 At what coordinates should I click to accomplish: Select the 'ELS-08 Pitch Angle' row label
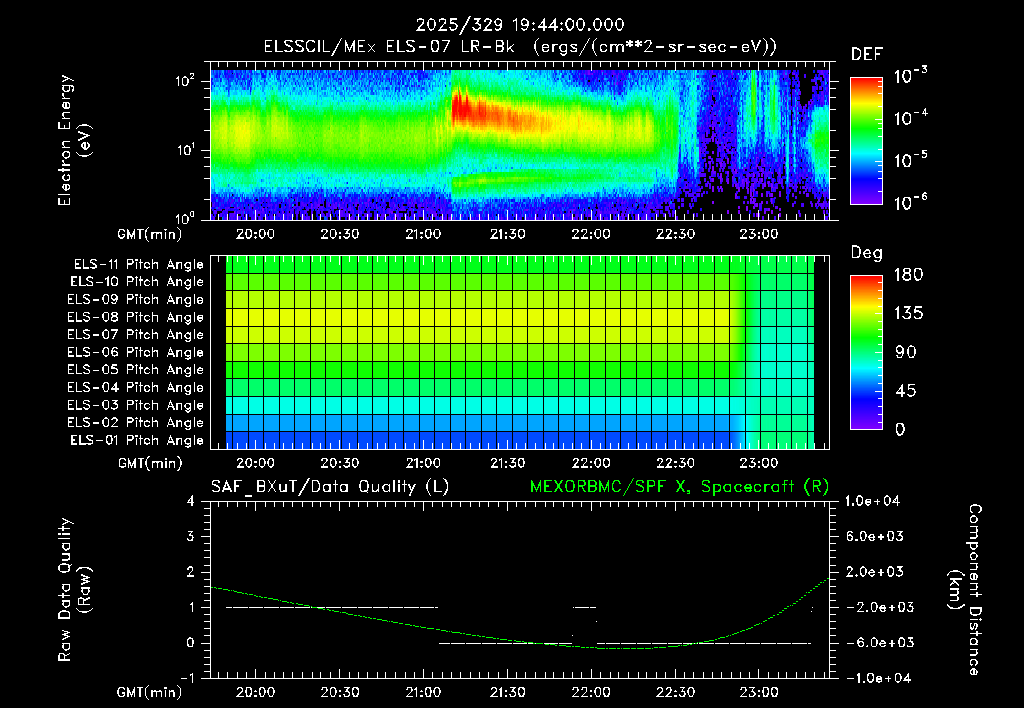coord(135,317)
